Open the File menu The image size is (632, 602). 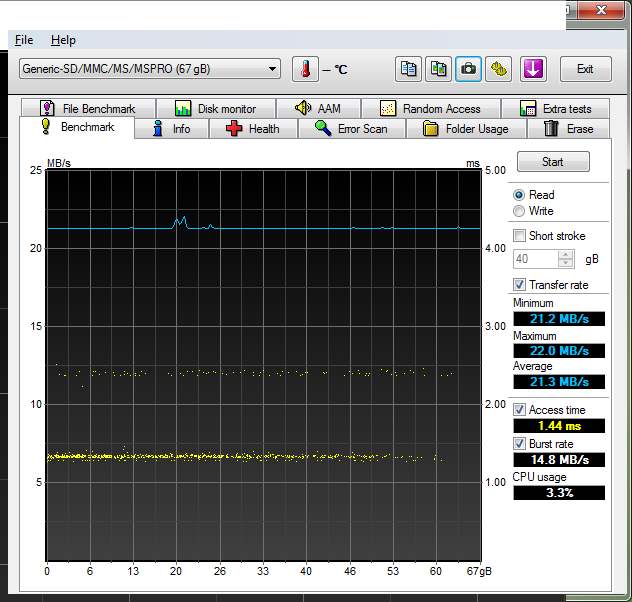tap(24, 40)
